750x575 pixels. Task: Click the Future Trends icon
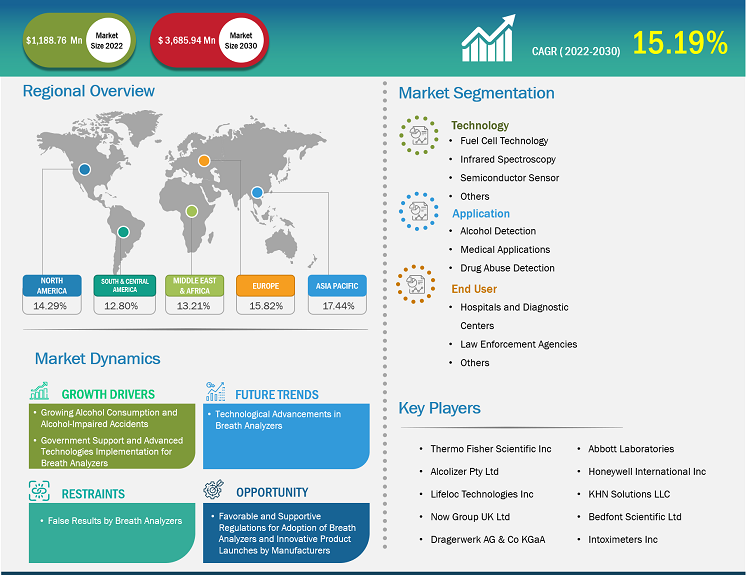(215, 392)
